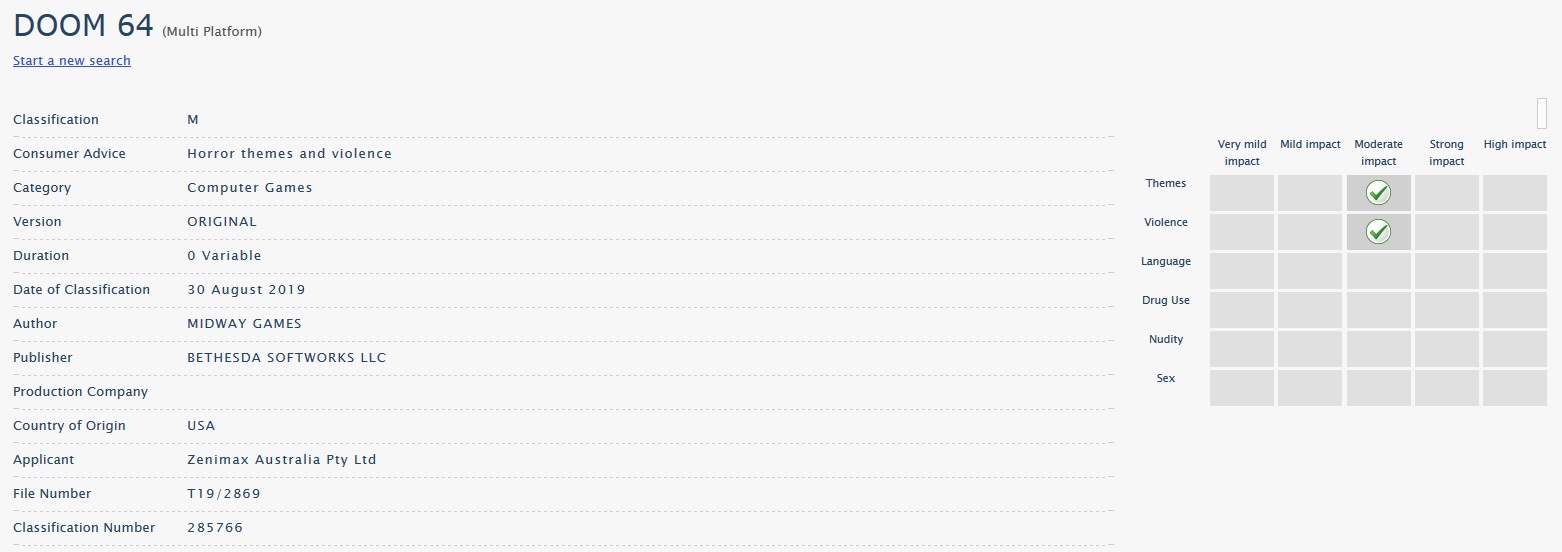Click the Moderate impact column header
1562x552 pixels.
[x=1378, y=153]
